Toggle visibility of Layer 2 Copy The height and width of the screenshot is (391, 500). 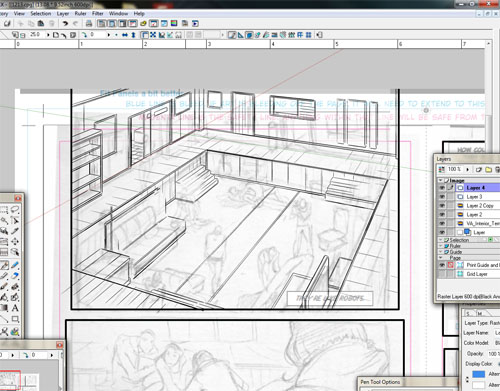[x=442, y=206]
